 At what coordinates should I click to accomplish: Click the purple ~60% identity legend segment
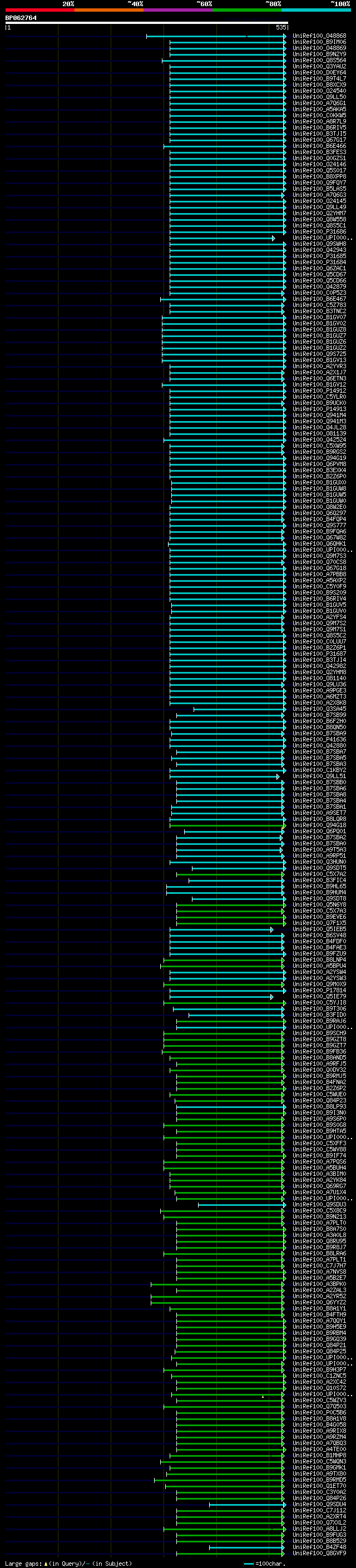click(x=179, y=10)
